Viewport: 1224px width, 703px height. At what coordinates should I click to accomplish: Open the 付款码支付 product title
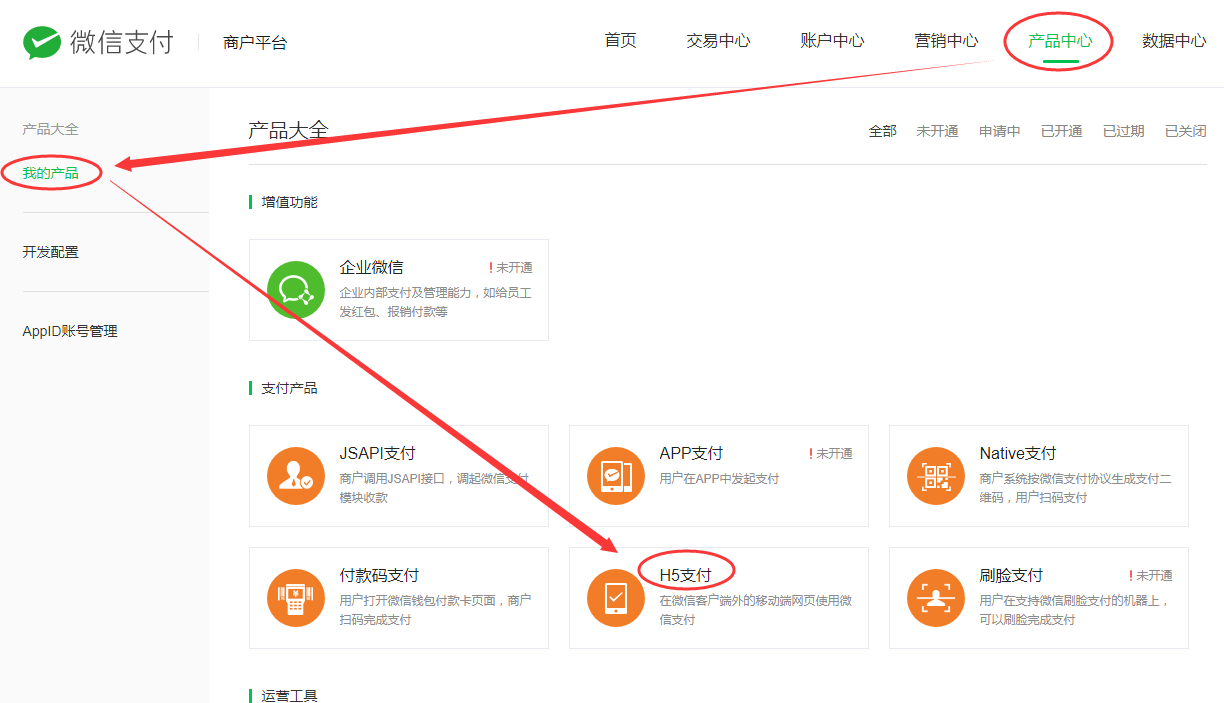click(379, 575)
